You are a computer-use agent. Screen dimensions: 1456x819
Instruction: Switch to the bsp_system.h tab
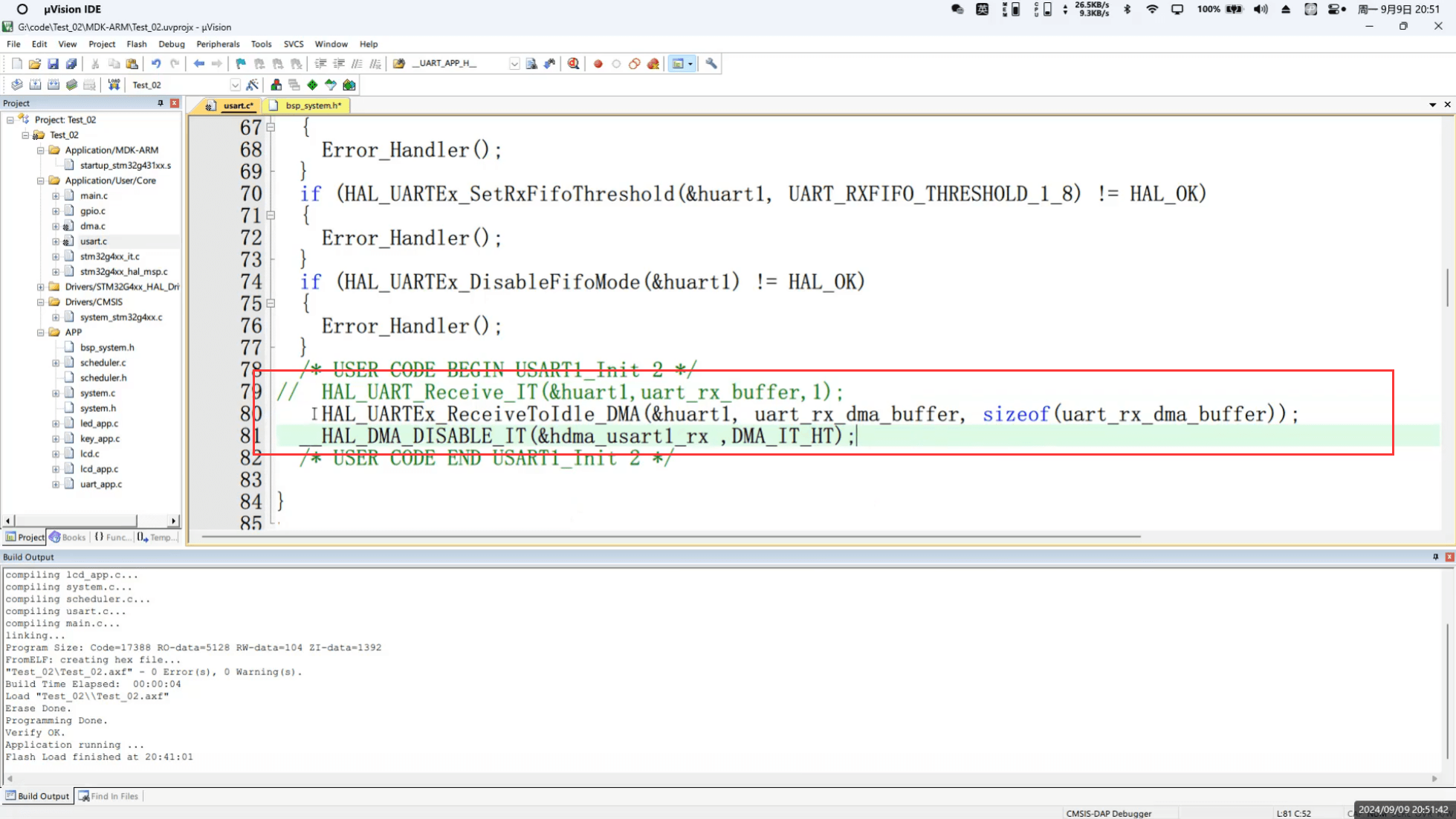[312, 106]
